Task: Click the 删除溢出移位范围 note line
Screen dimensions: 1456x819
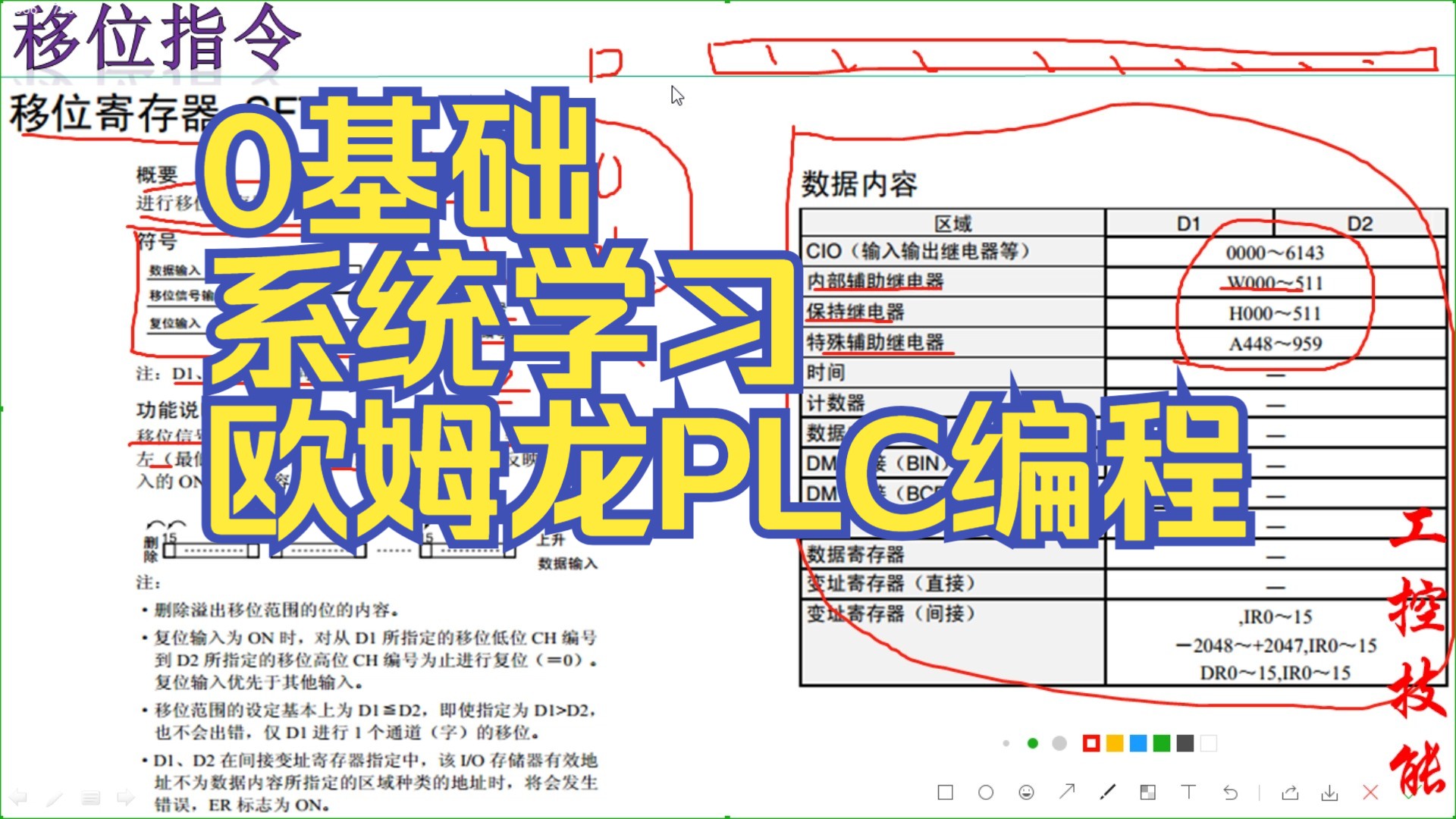Action: [276, 610]
